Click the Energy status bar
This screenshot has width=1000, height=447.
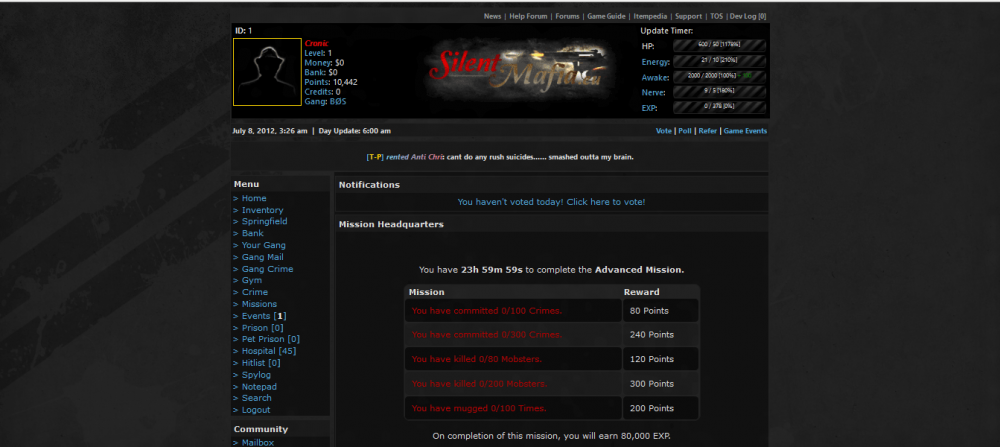(719, 60)
